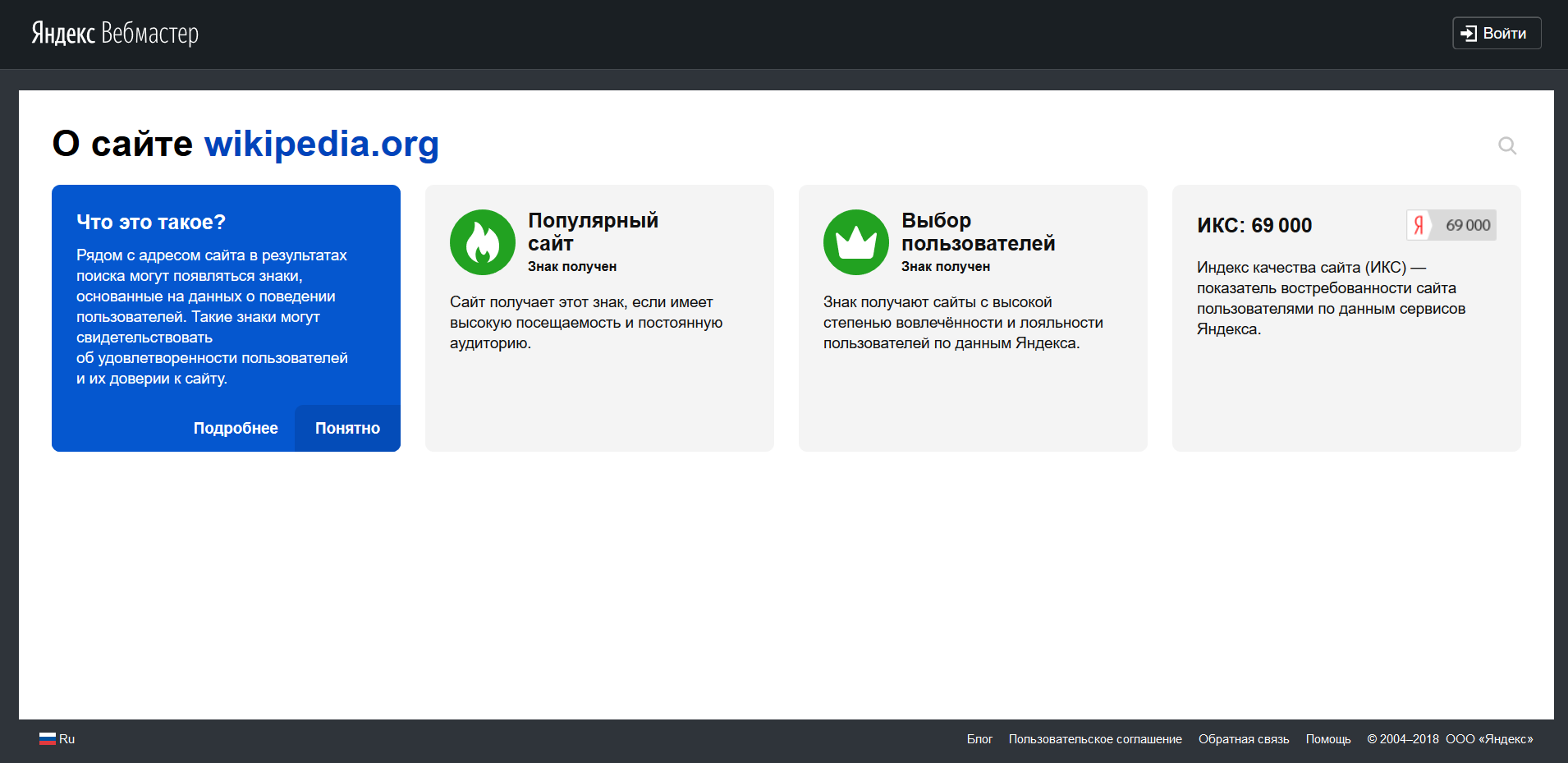This screenshot has height=763, width=1568.
Task: Click the Войти login button
Action: click(1497, 34)
